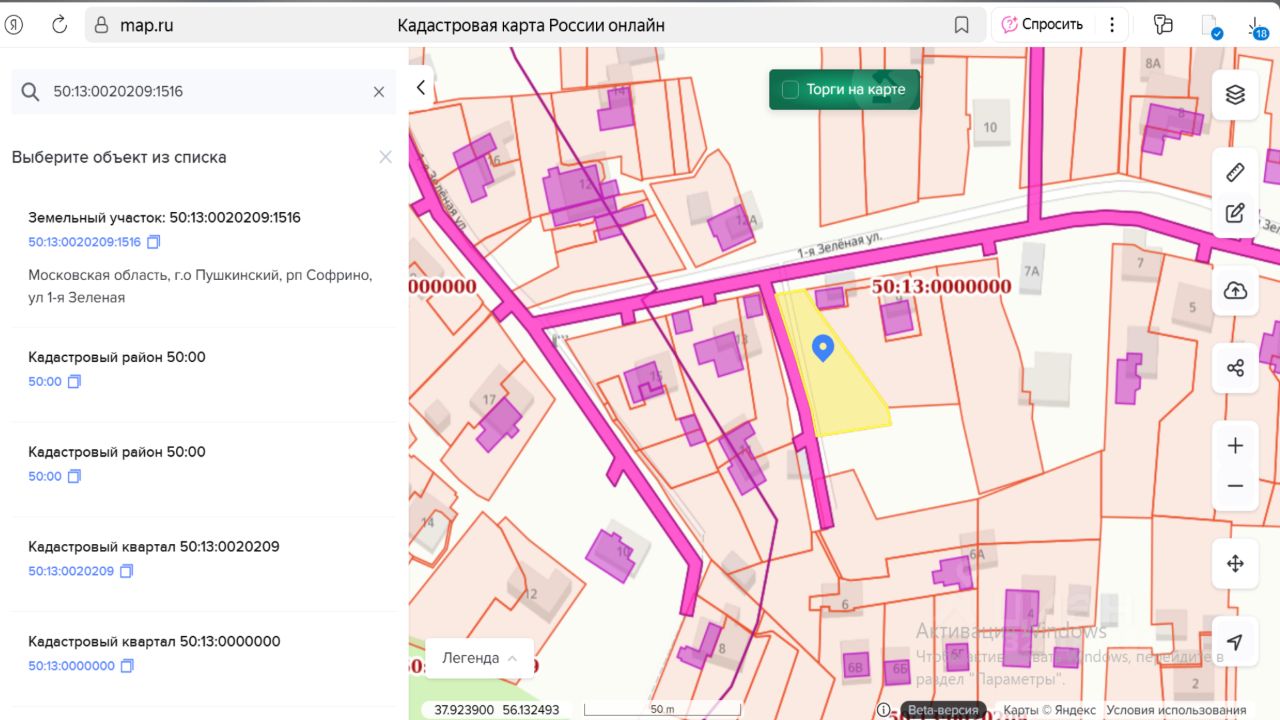This screenshot has height=720, width=1280.
Task: Click the cloud upload icon
Action: [x=1235, y=291]
